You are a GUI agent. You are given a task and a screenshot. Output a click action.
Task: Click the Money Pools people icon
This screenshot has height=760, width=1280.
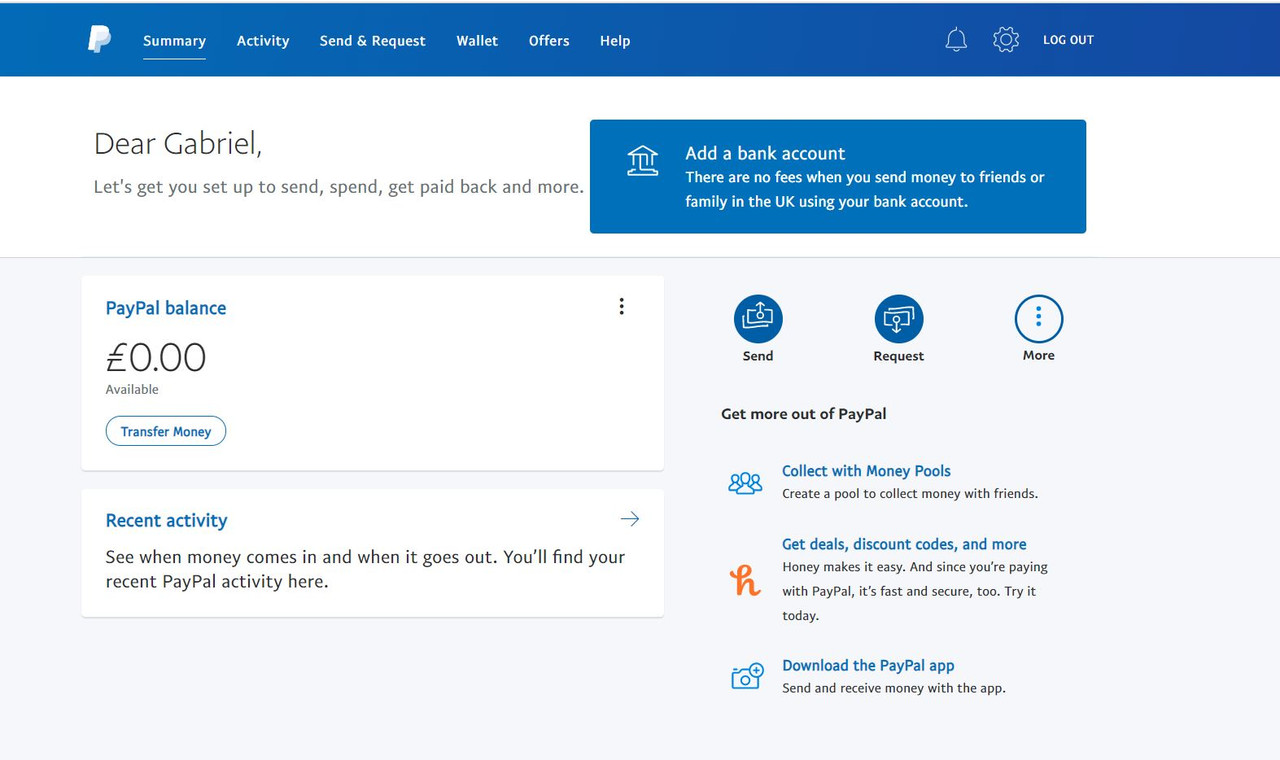[x=745, y=483]
